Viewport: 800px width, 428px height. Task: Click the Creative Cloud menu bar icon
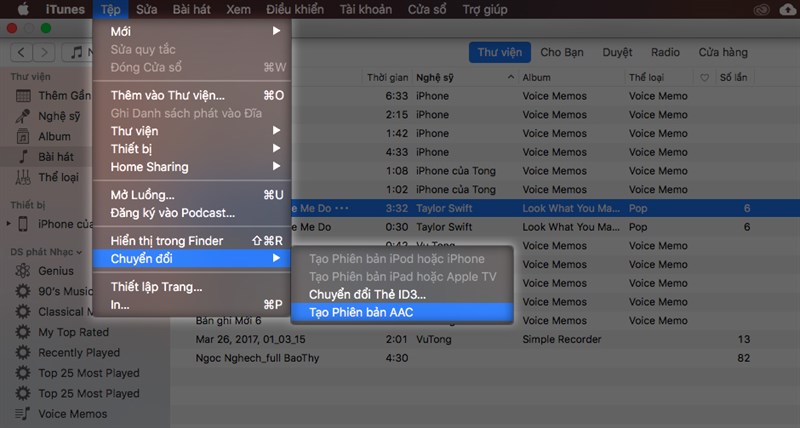point(762,10)
